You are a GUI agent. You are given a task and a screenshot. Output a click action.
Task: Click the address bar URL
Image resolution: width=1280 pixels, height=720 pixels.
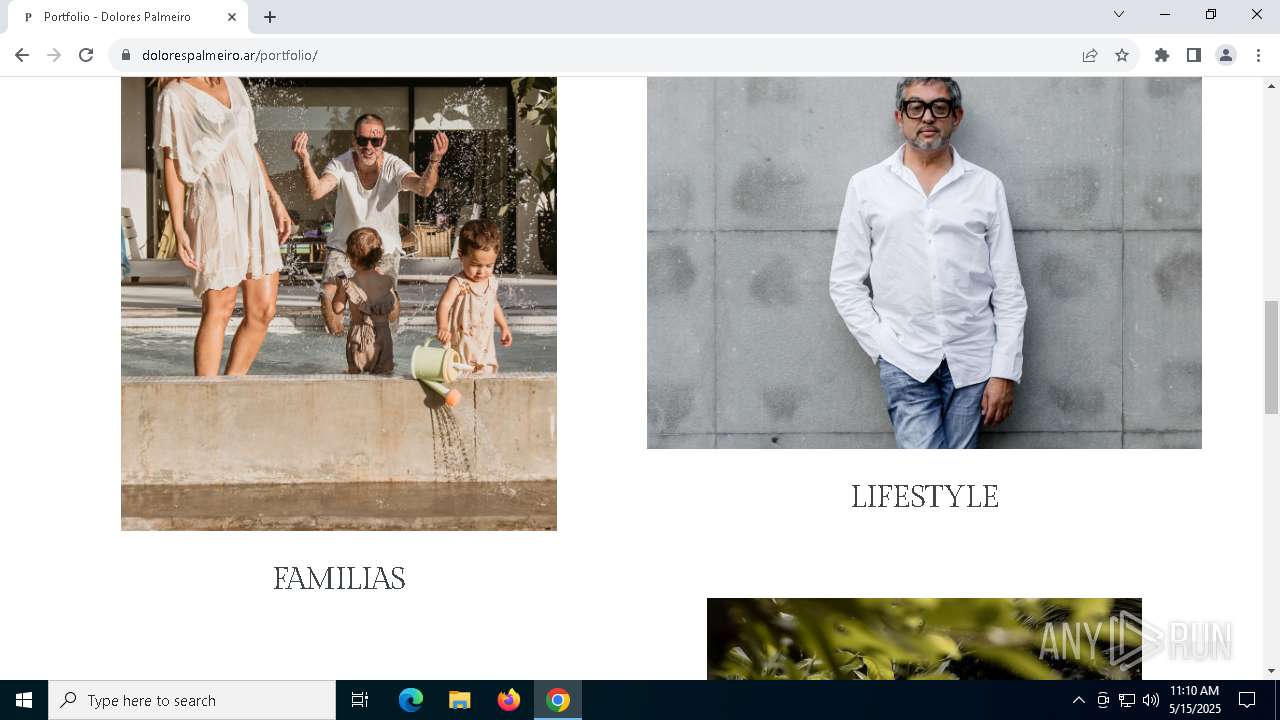point(230,55)
